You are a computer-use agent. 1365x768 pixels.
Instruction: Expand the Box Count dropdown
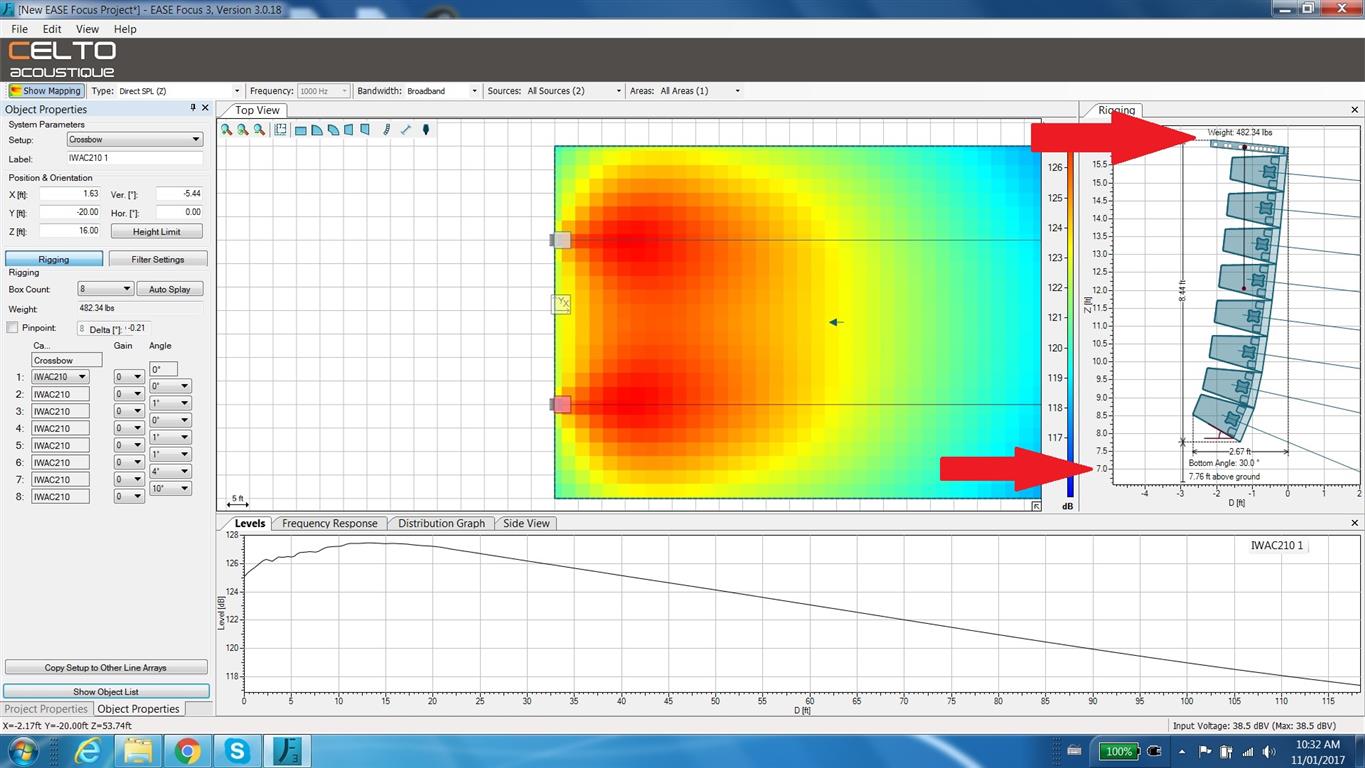(x=105, y=289)
